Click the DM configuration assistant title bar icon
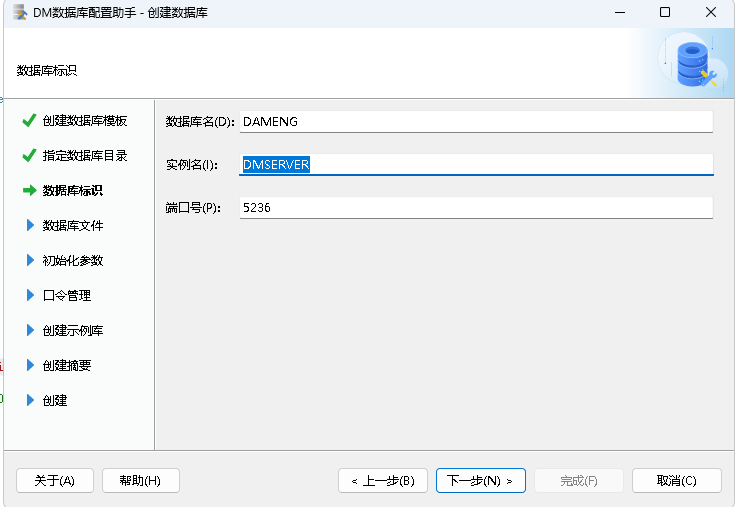The width and height of the screenshot is (735, 507). (20, 12)
